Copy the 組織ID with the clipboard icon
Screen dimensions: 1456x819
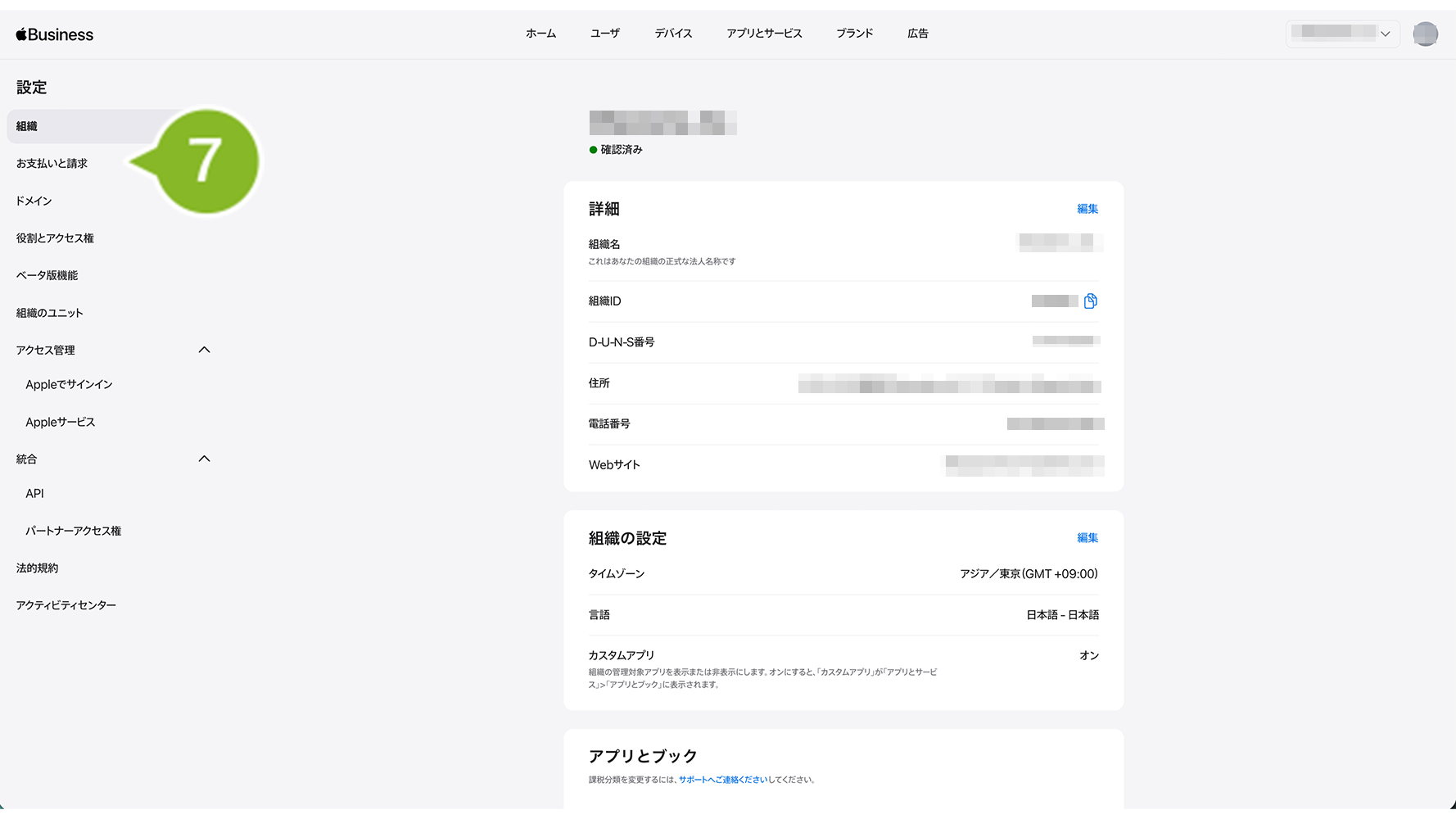point(1090,301)
